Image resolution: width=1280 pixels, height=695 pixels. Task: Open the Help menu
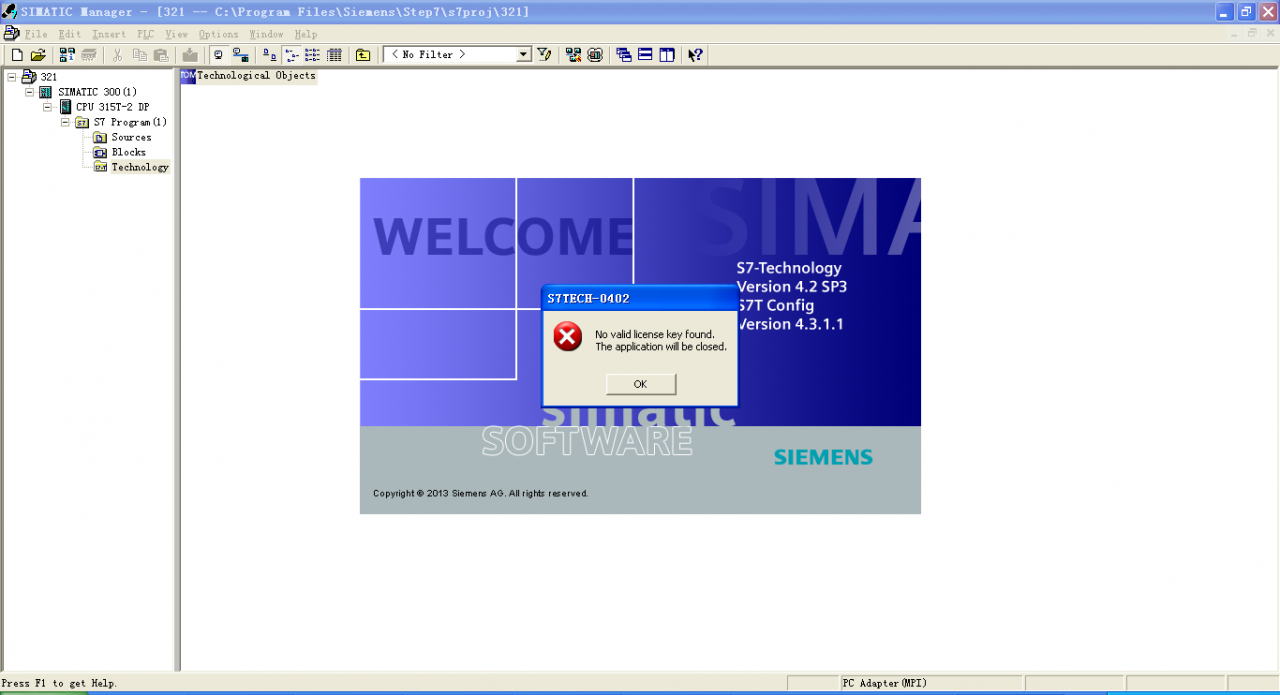coord(306,34)
